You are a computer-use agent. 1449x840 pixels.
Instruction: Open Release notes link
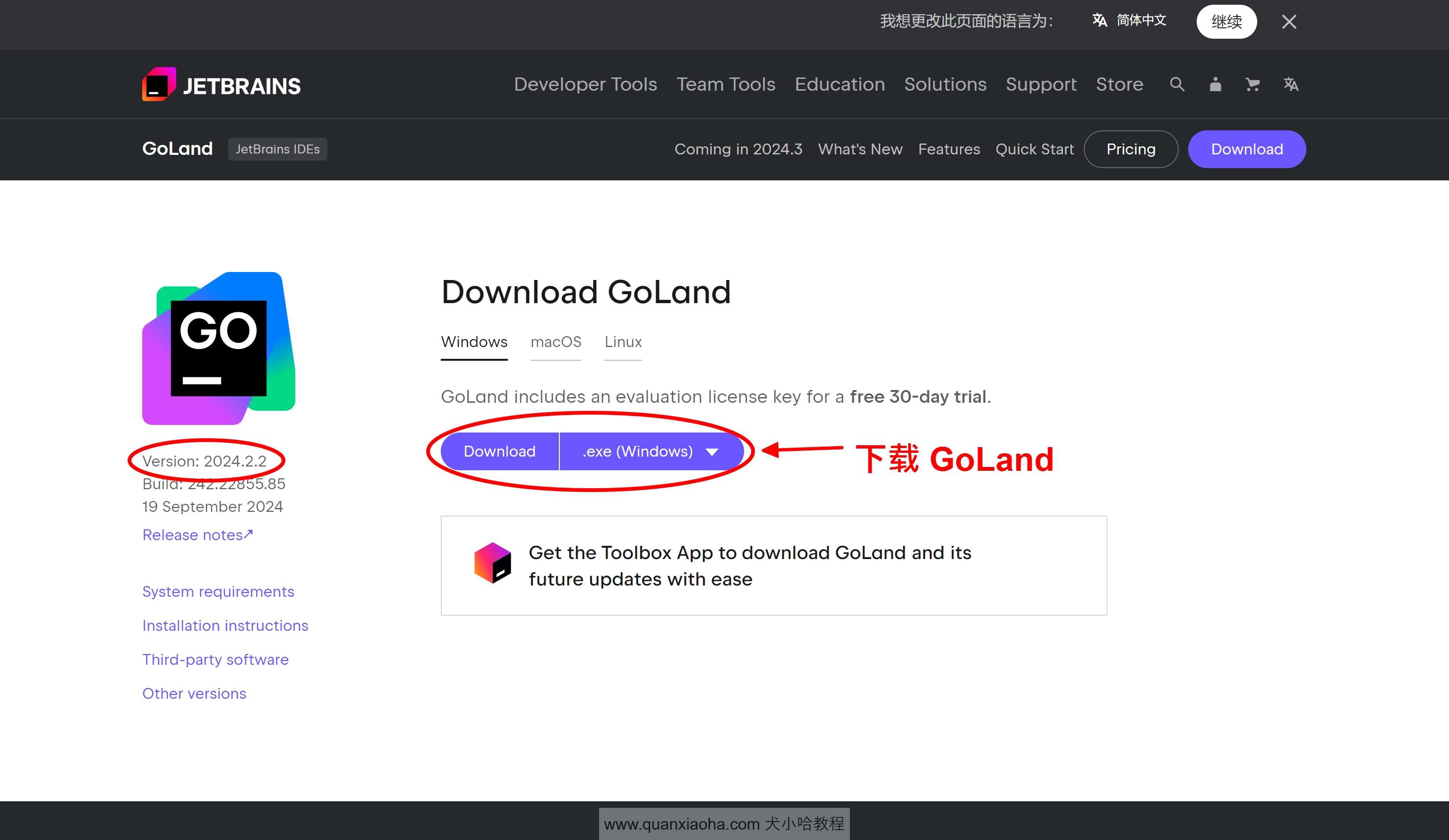pyautogui.click(x=197, y=535)
